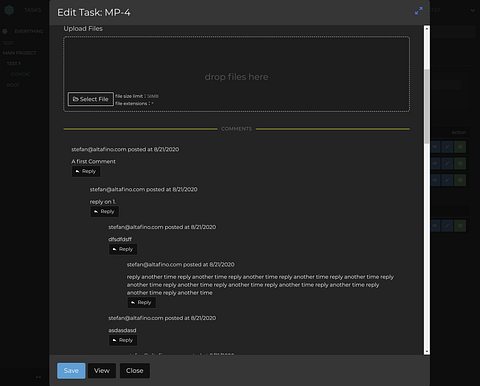Open the user dropdown chevron at top right
The height and width of the screenshot is (386, 480).
473,10
